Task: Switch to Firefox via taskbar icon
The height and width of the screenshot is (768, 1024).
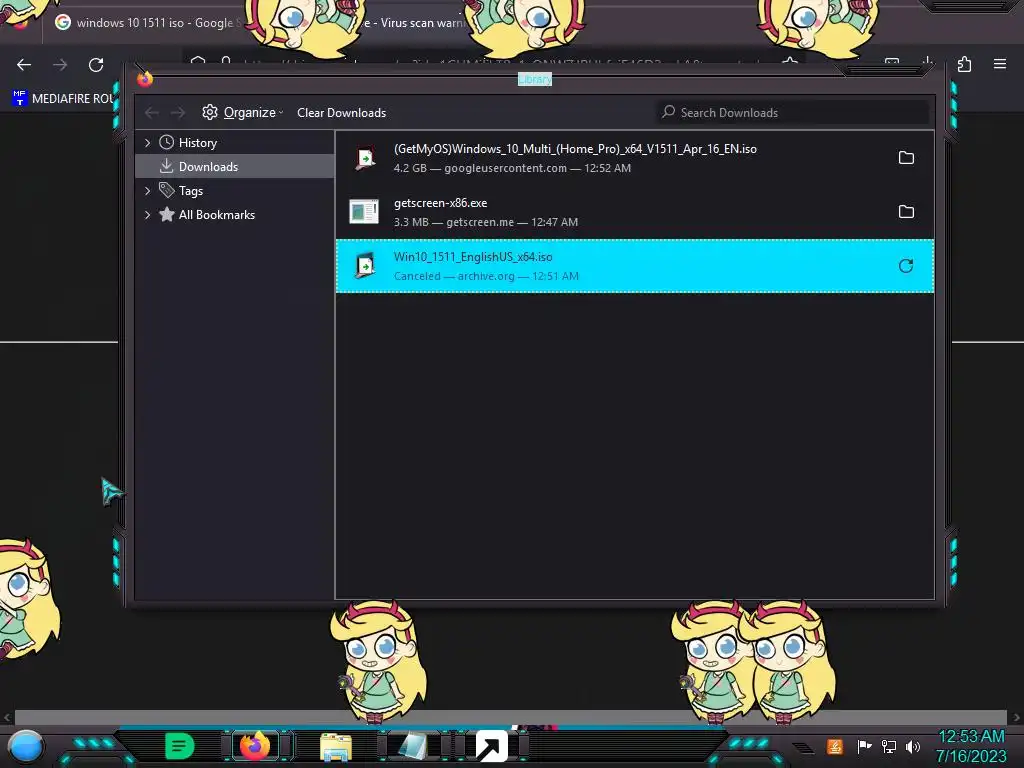Action: (255, 746)
